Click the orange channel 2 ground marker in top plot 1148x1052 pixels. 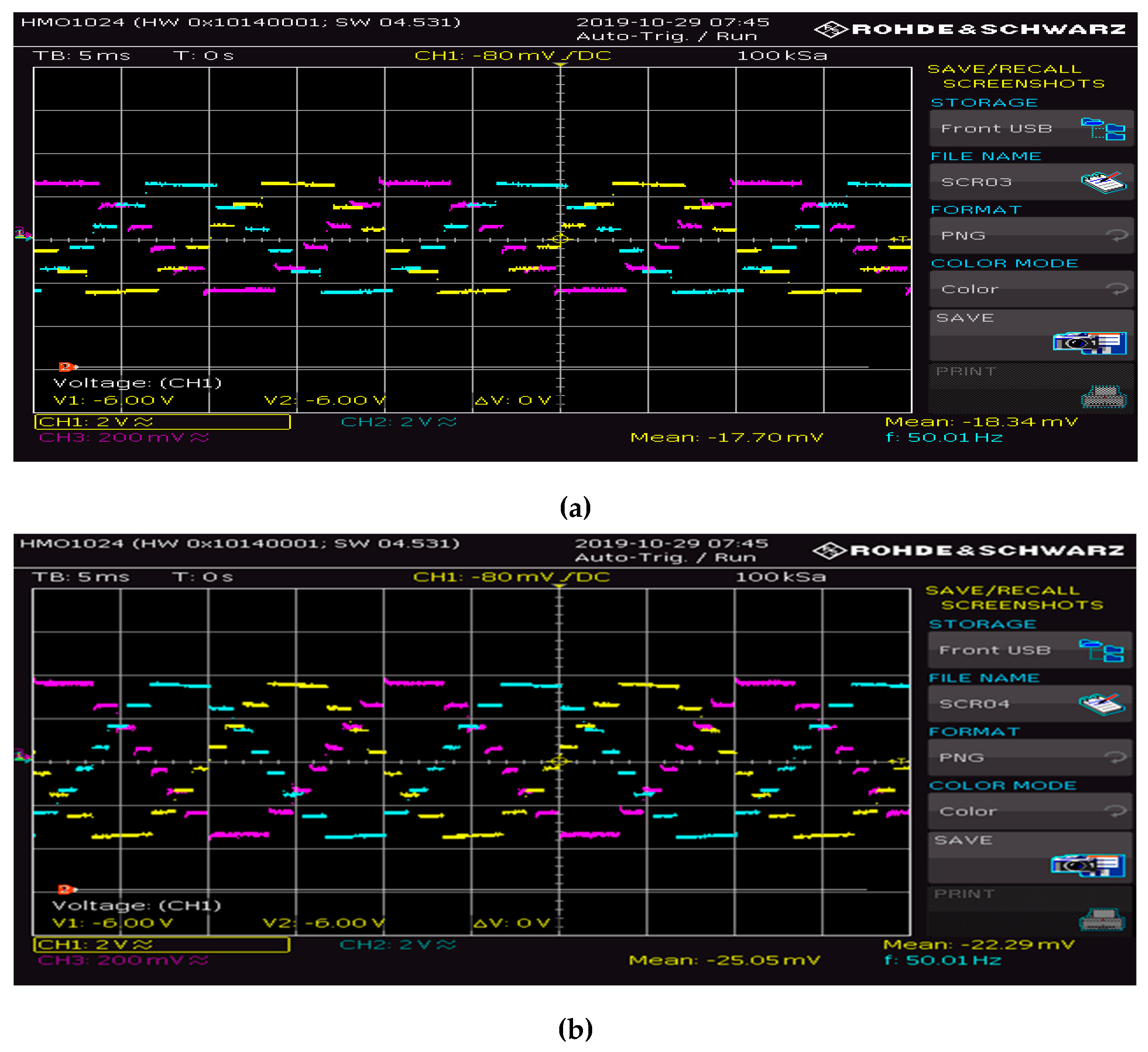66,367
